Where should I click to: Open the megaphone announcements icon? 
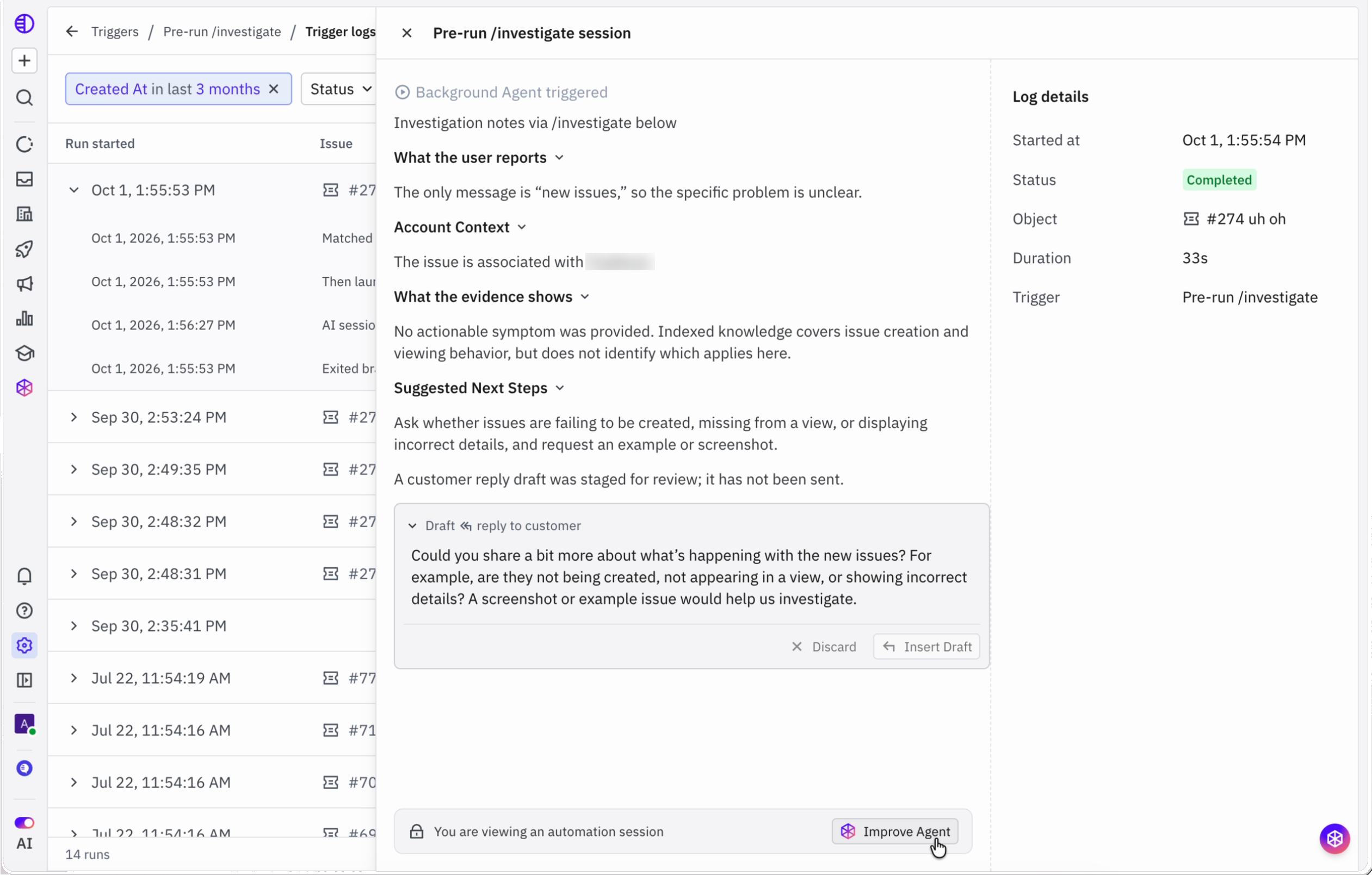(24, 284)
